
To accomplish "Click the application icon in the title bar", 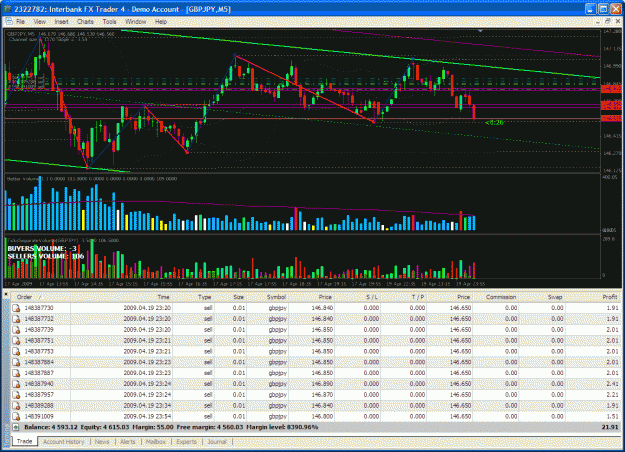I will pyautogui.click(x=8, y=9).
